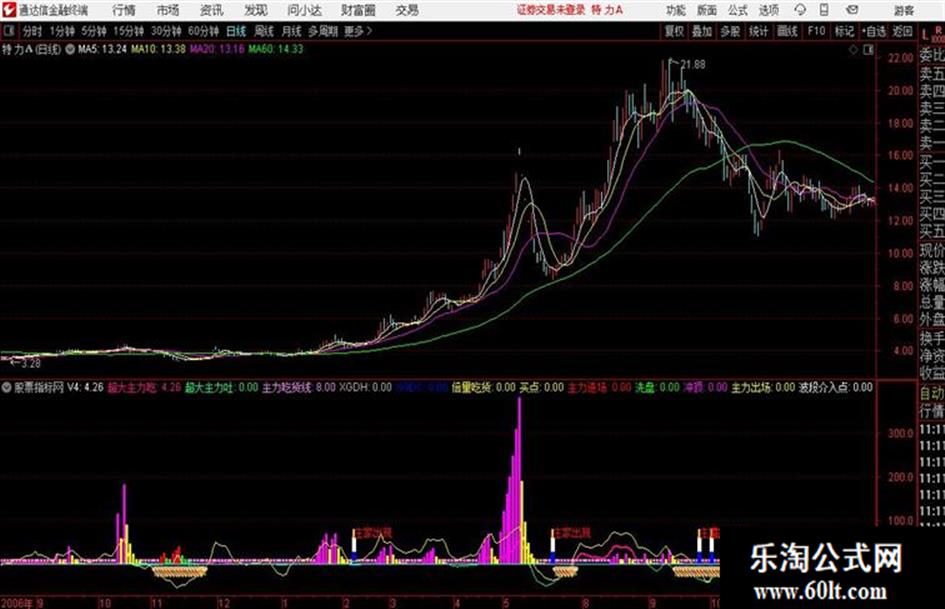The height and width of the screenshot is (609, 945).
Task: Switch to the 15分钟 period tab
Action: tap(129, 31)
